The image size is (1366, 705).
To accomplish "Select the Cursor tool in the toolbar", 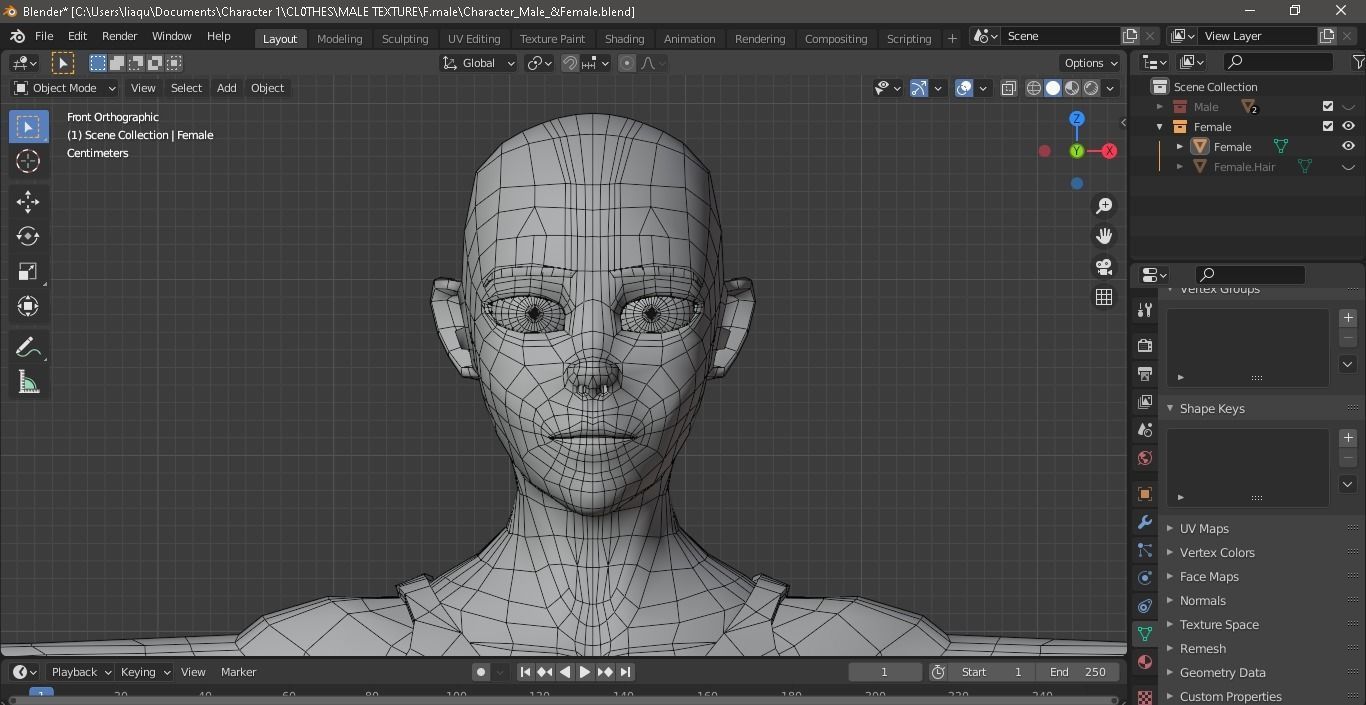I will [28, 161].
